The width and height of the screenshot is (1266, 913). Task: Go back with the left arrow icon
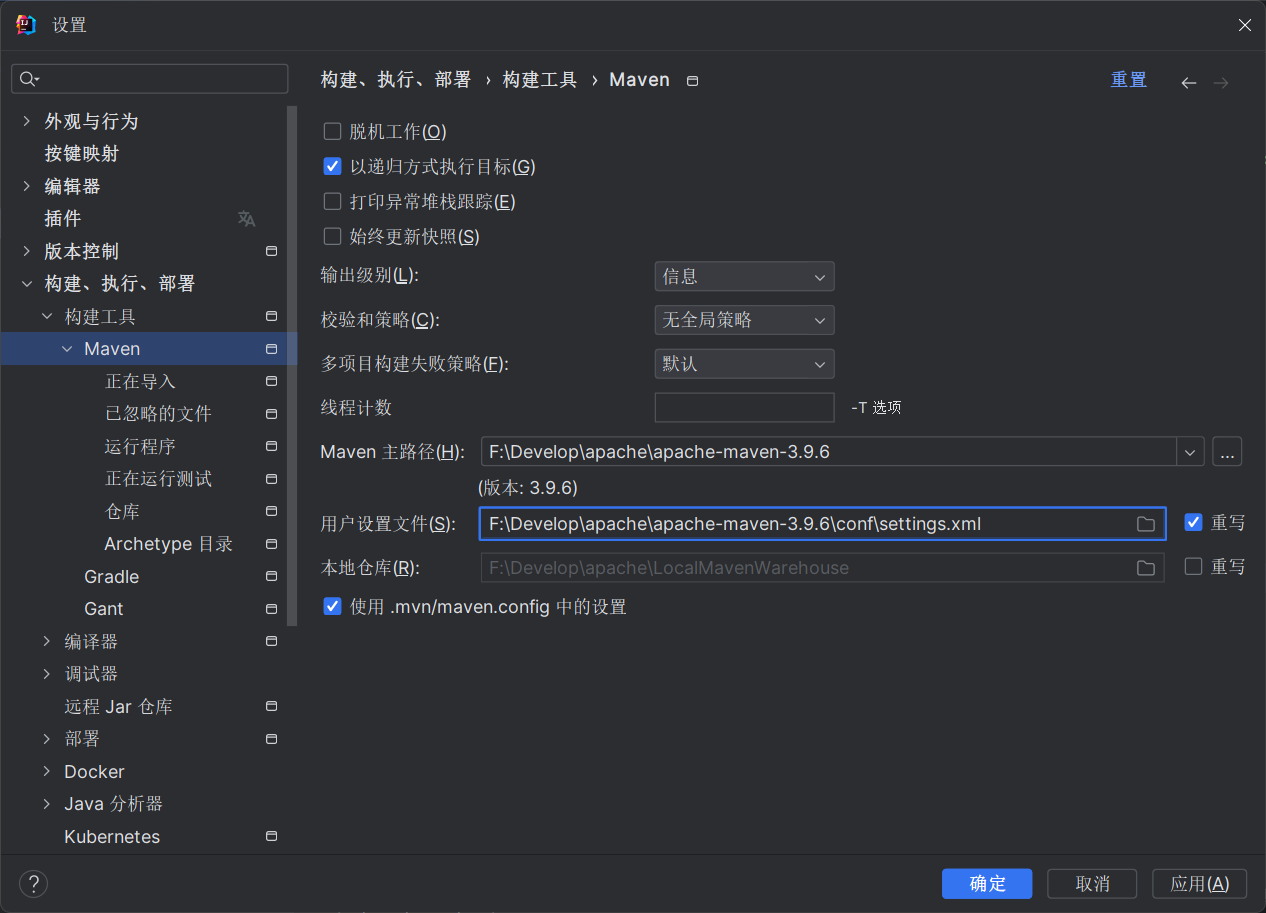pos(1188,83)
